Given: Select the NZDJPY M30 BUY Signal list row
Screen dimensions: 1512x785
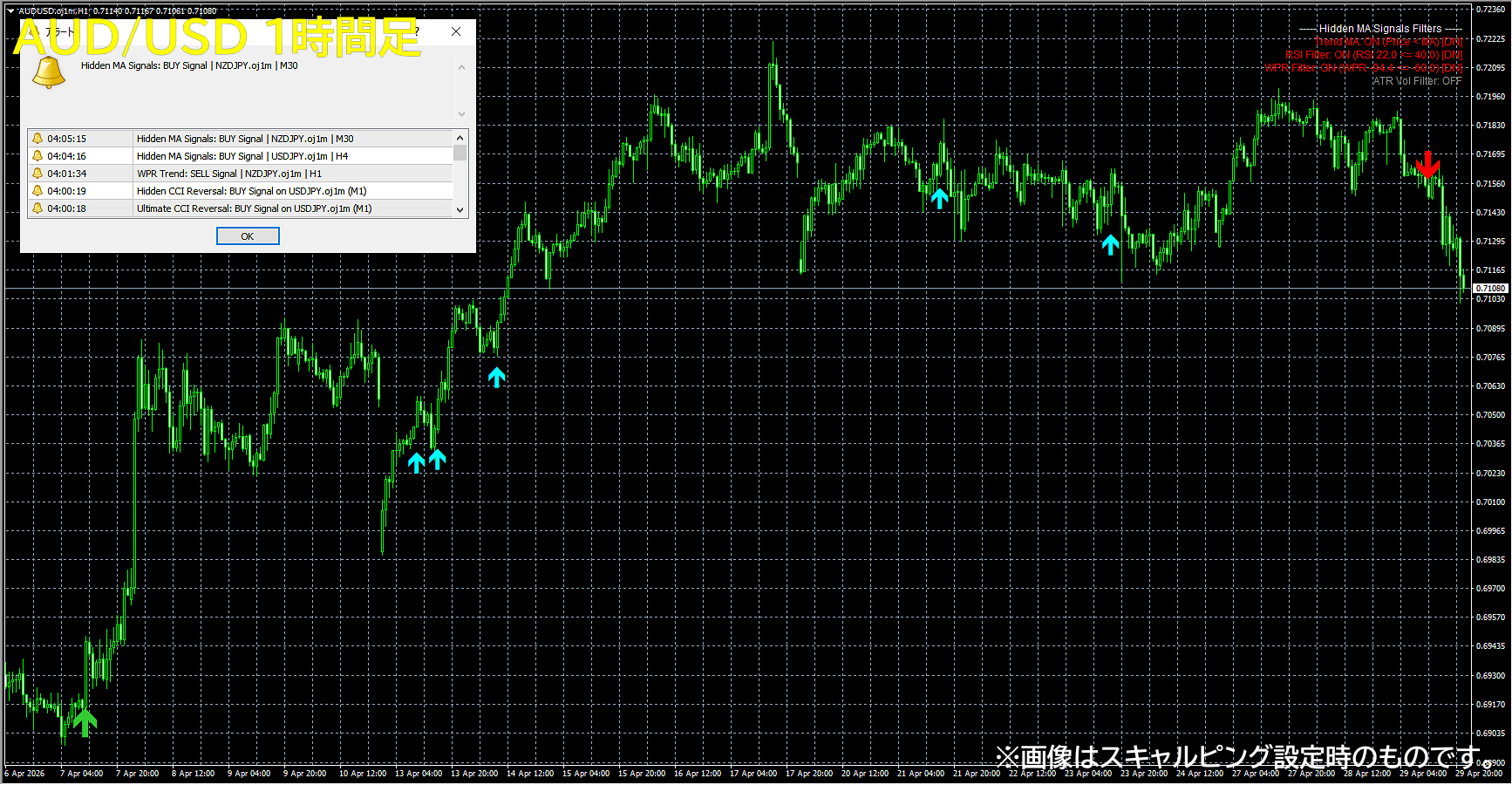Looking at the screenshot, I should (241, 139).
